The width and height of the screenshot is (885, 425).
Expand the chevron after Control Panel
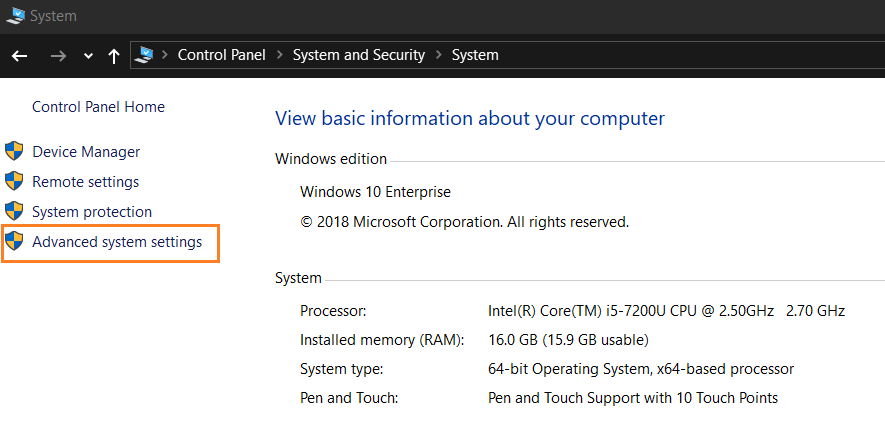click(x=279, y=55)
